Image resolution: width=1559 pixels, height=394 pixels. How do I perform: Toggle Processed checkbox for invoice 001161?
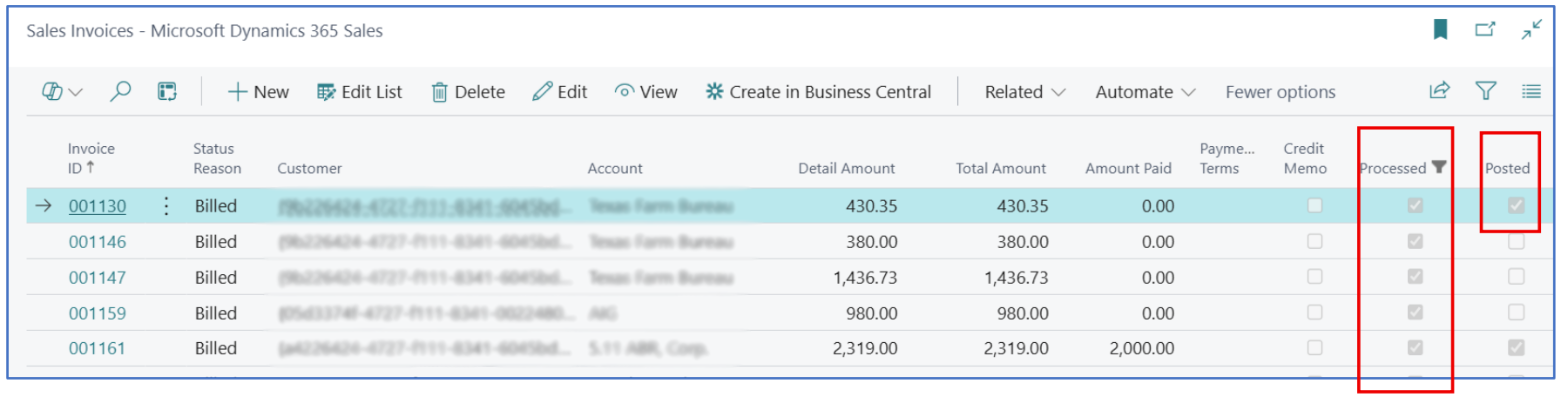coord(1414,348)
